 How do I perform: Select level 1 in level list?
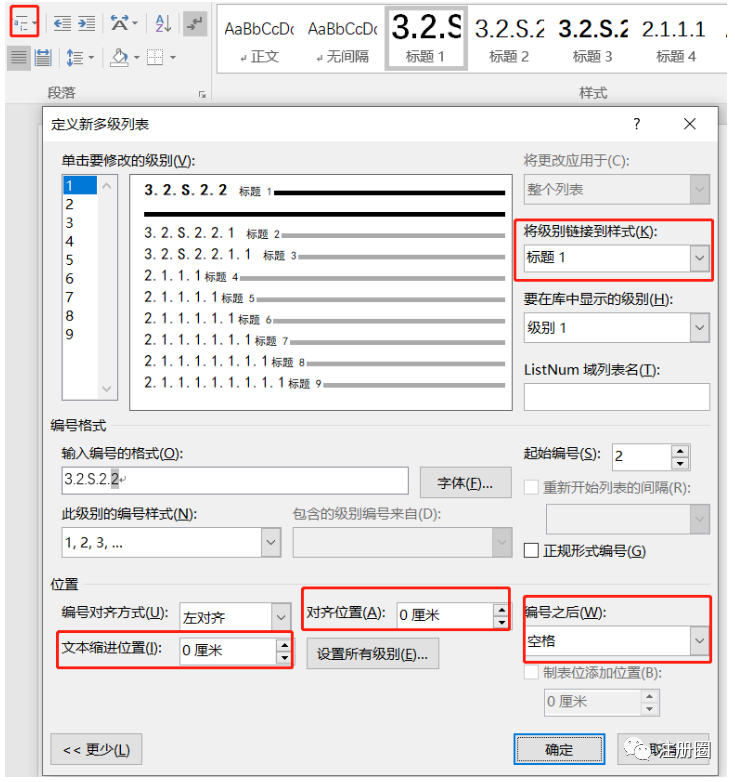tap(80, 186)
